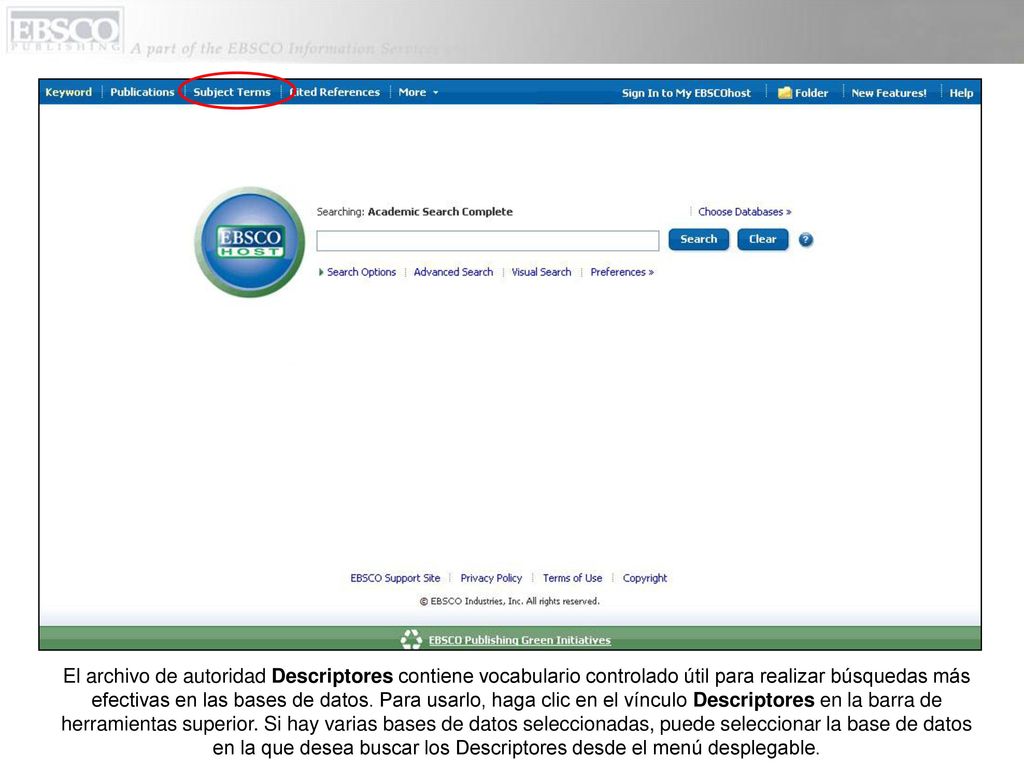The height and width of the screenshot is (768, 1024).
Task: Visit EBSCO Support Site link
Action: pyautogui.click(x=395, y=578)
